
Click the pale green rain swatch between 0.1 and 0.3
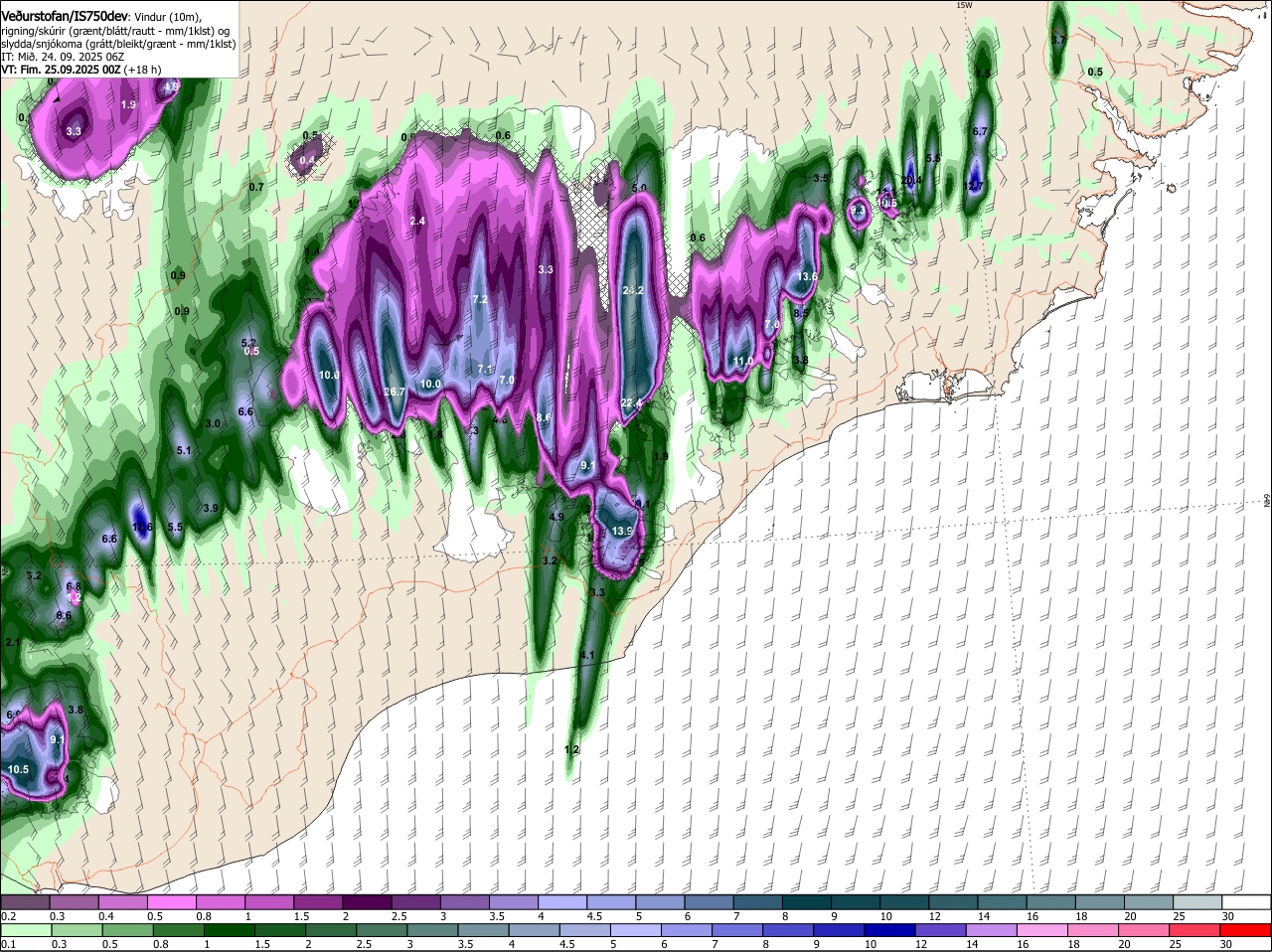[25, 930]
